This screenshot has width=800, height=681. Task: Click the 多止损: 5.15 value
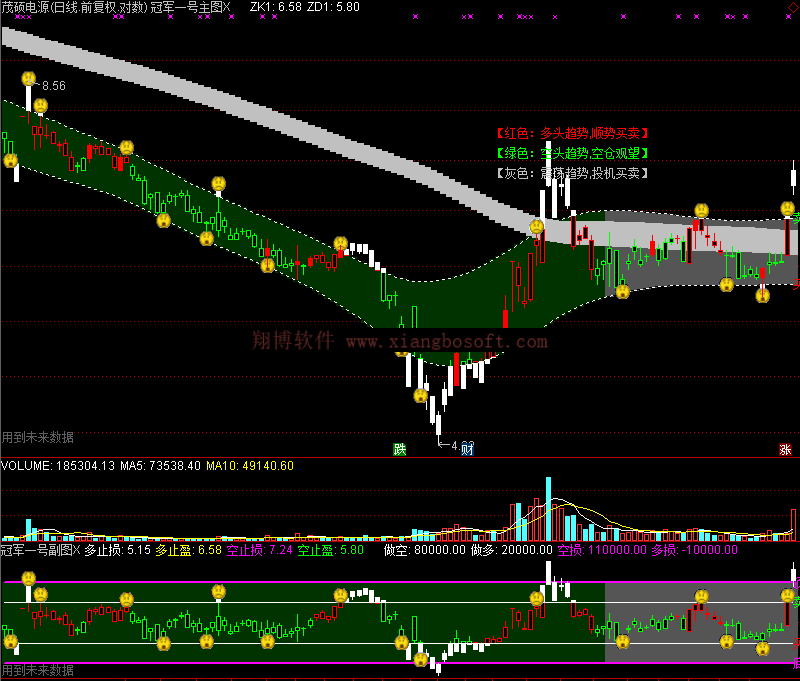pos(118,550)
